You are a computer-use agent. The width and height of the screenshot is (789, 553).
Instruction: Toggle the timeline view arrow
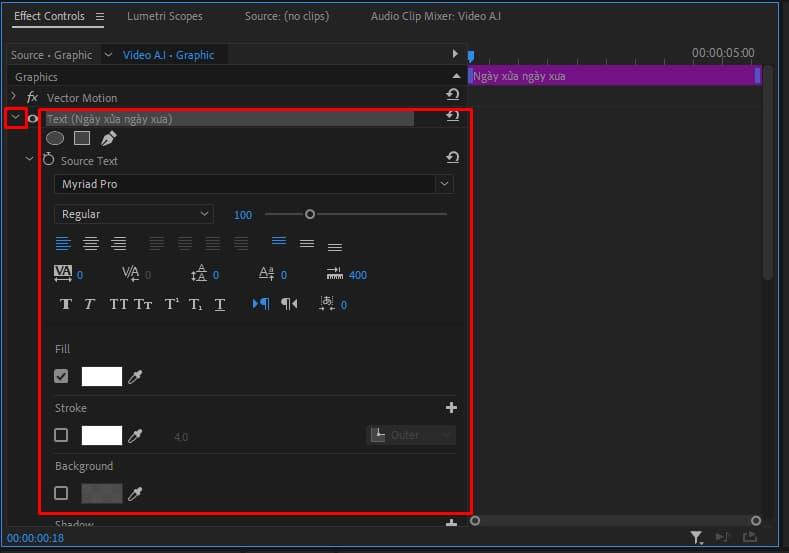[x=455, y=53]
